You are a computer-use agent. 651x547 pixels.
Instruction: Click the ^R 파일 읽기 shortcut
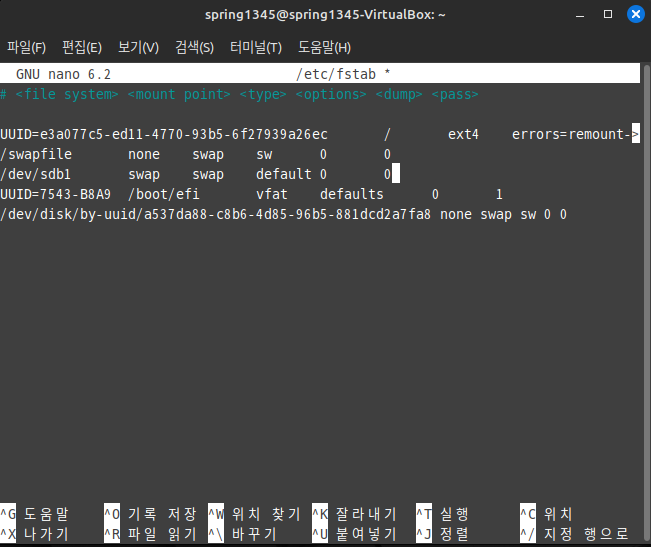(x=150, y=534)
